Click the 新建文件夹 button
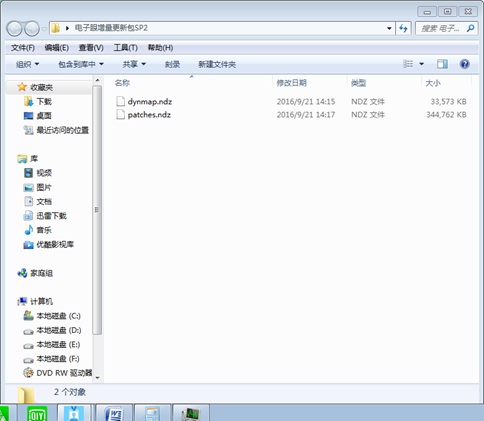This screenshot has width=484, height=421. pos(217,64)
